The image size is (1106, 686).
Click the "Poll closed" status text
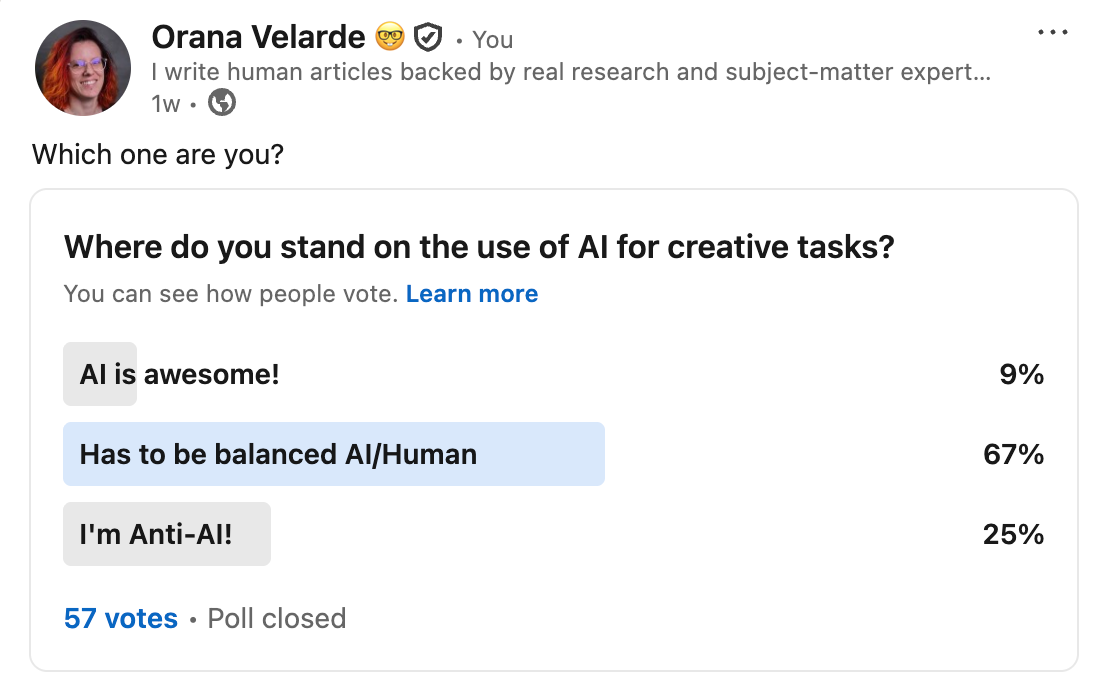coord(277,619)
